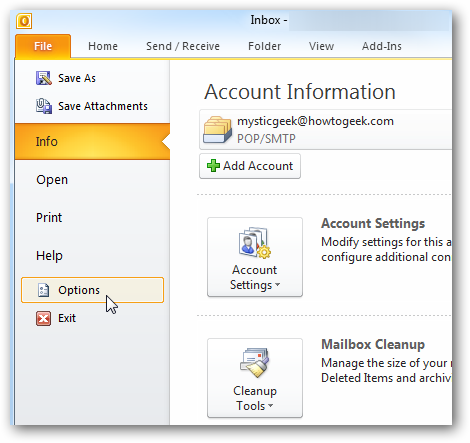Click the mail folders account icon
Image resolution: width=470 pixels, height=443 pixels.
(217, 129)
